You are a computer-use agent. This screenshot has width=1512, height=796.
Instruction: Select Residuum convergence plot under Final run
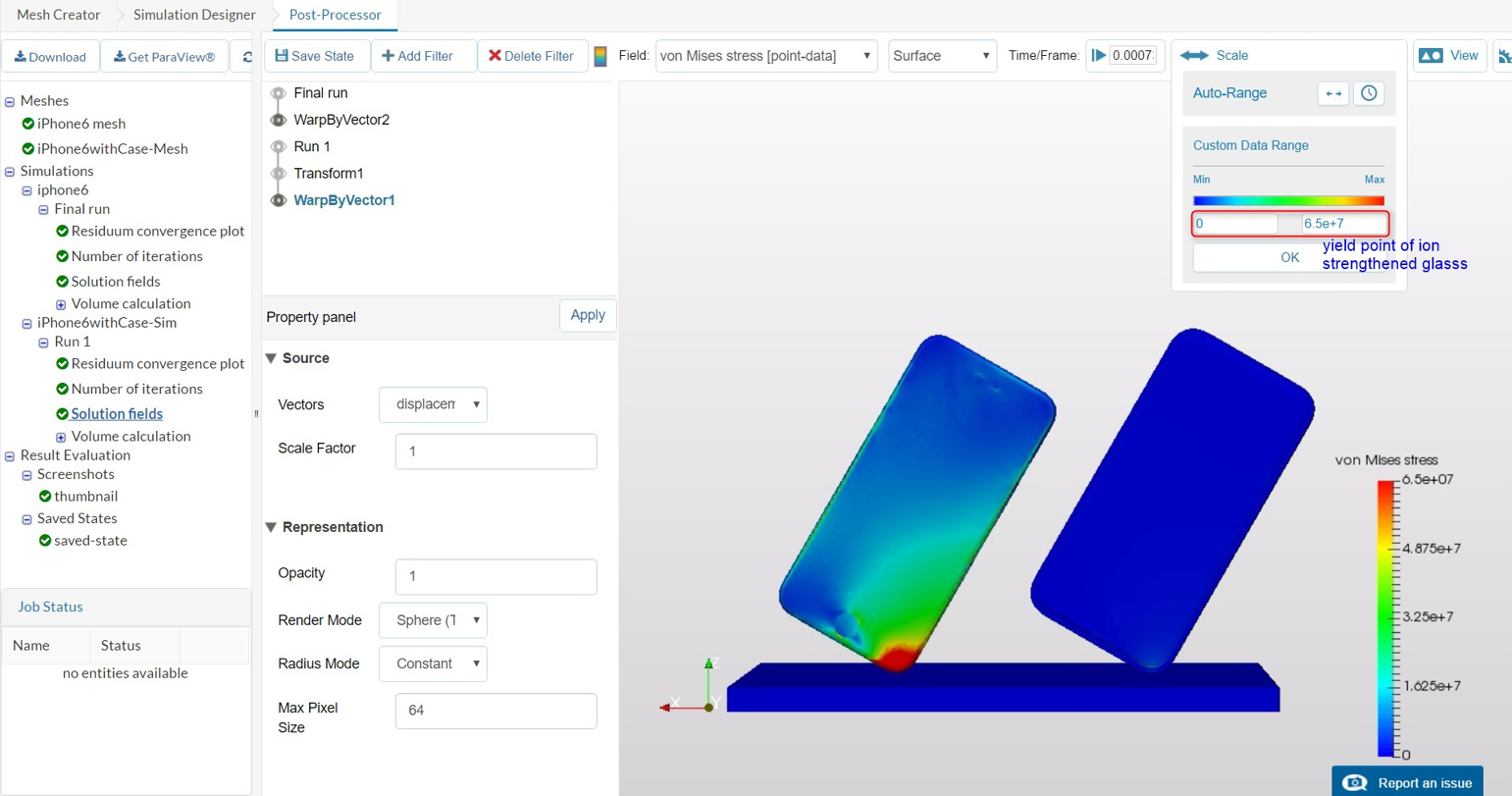tap(158, 231)
